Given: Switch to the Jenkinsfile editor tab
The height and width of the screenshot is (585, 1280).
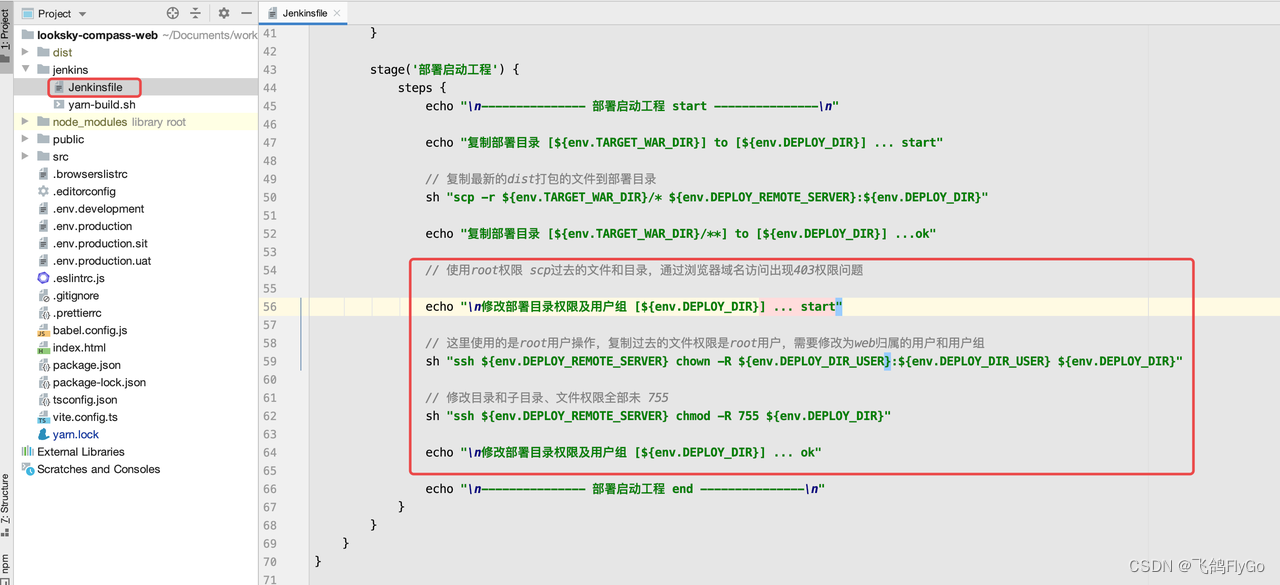Looking at the screenshot, I should click(304, 13).
